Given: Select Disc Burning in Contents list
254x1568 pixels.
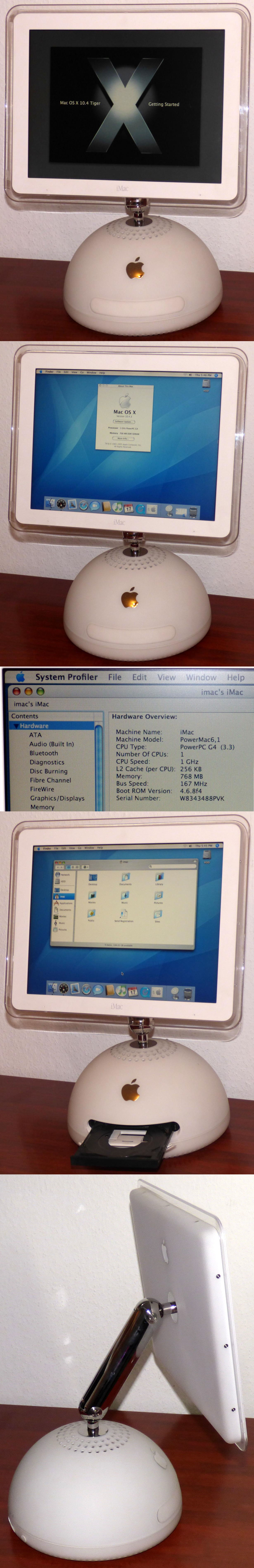Looking at the screenshot, I should (x=49, y=771).
